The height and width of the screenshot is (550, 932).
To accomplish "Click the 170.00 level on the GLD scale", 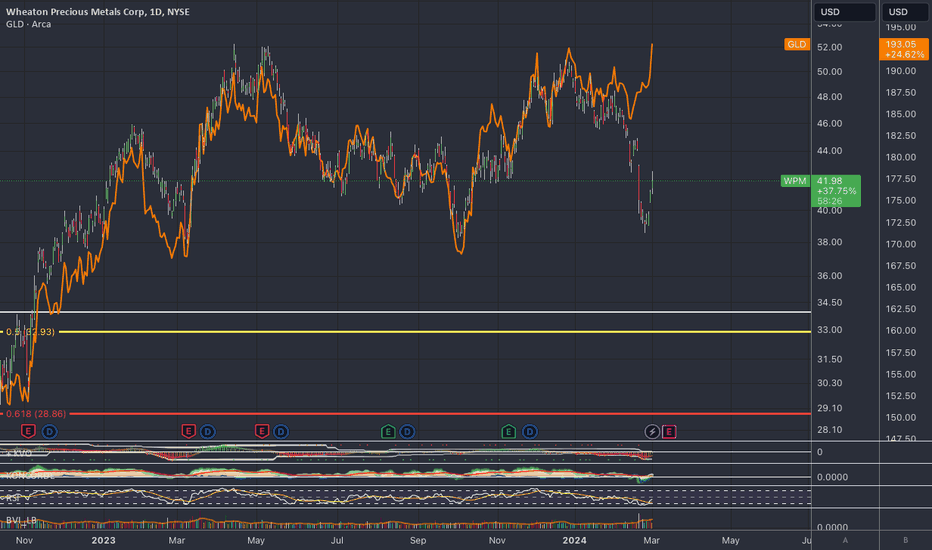I will (x=900, y=244).
